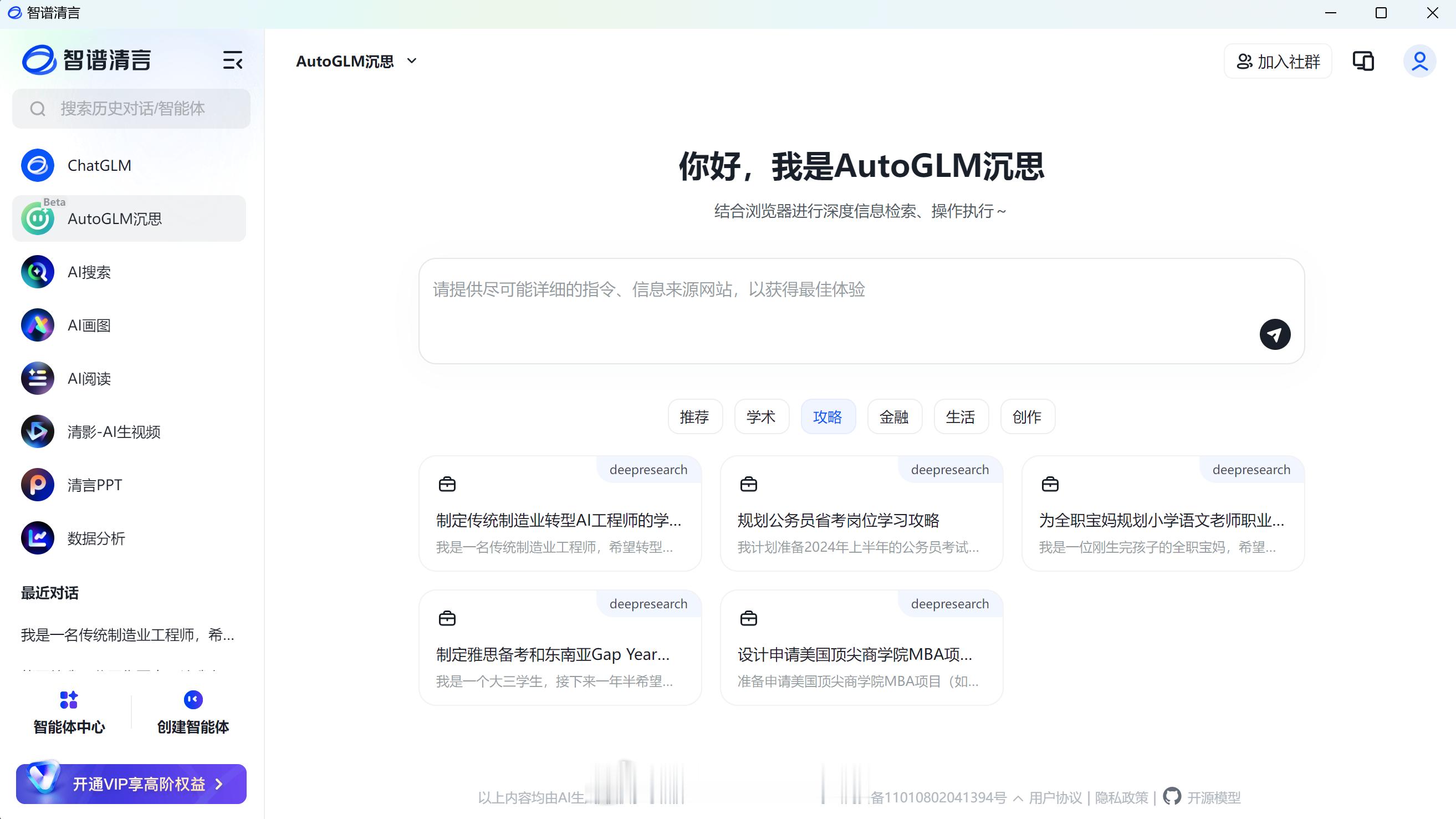Click briefcase icon on the 全职宝妈 card
The width and height of the screenshot is (1456, 819).
[x=1050, y=484]
